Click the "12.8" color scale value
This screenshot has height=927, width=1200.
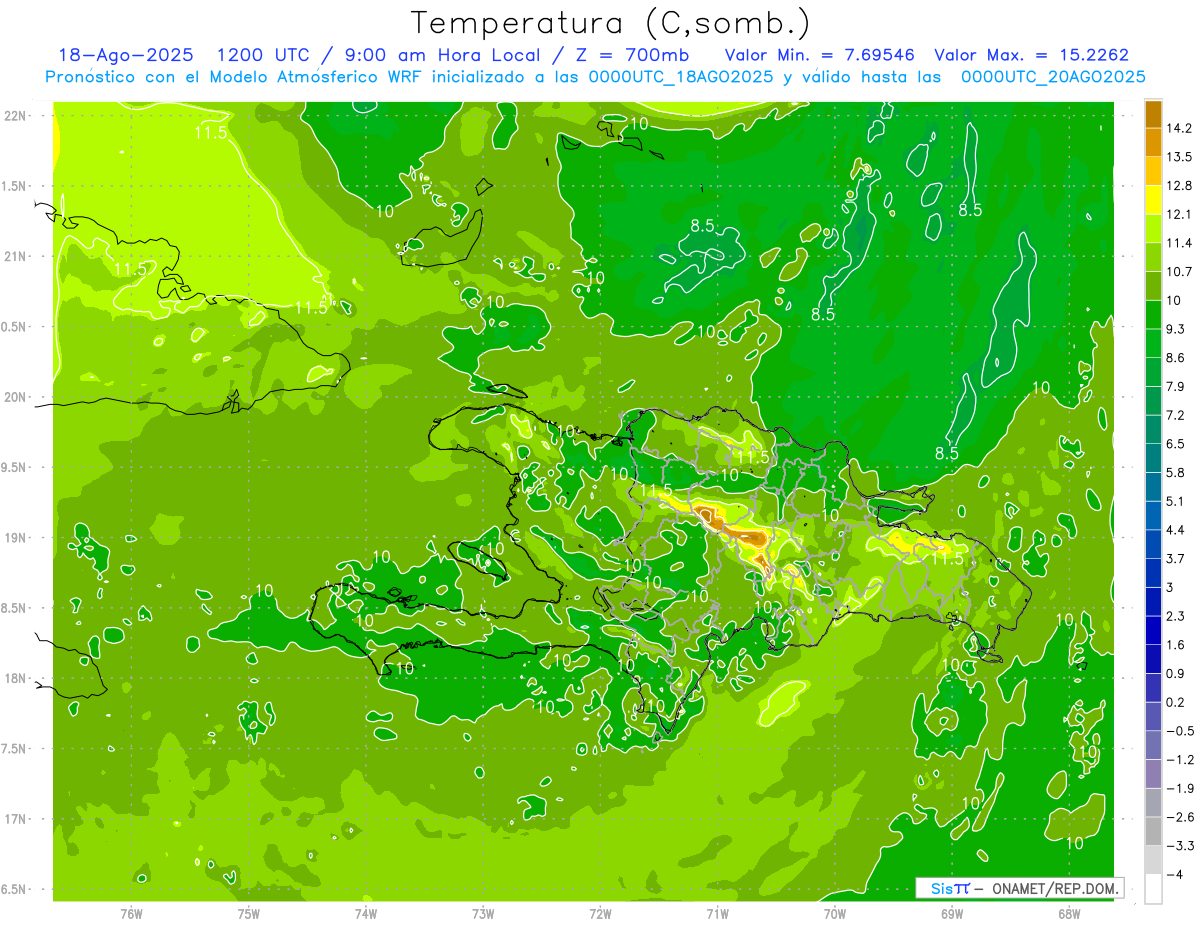click(1180, 186)
